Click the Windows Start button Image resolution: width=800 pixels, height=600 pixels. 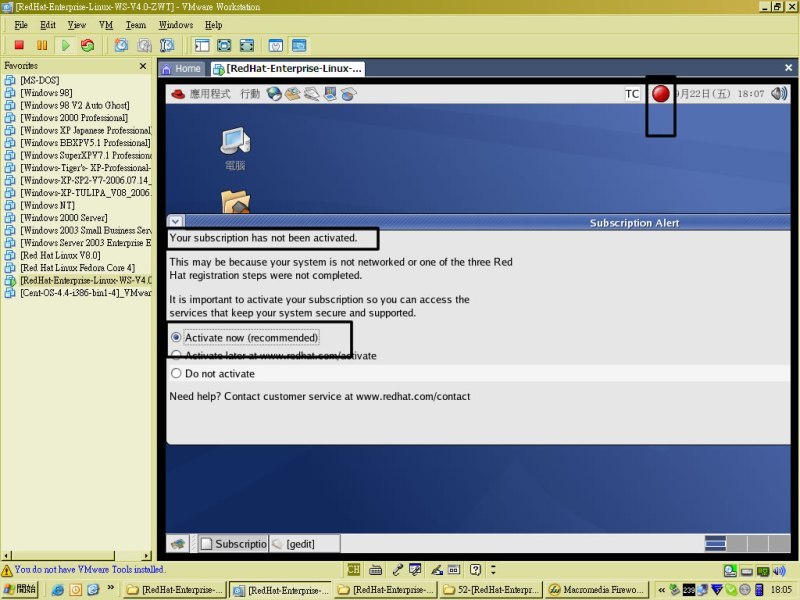pyautogui.click(x=19, y=589)
